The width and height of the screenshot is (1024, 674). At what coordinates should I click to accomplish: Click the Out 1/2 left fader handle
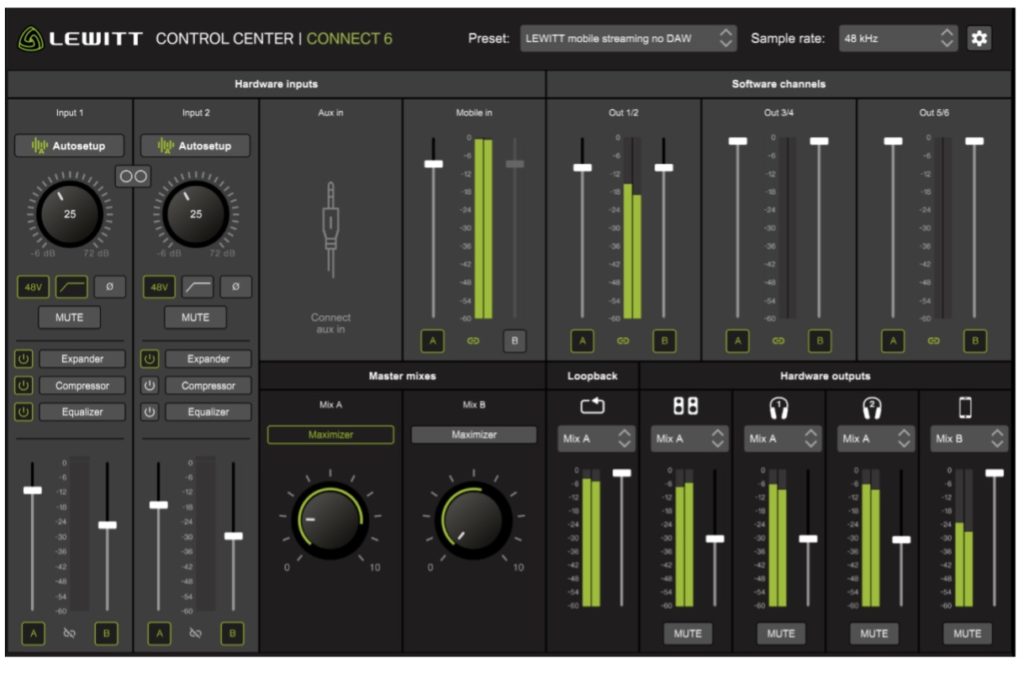(x=582, y=167)
